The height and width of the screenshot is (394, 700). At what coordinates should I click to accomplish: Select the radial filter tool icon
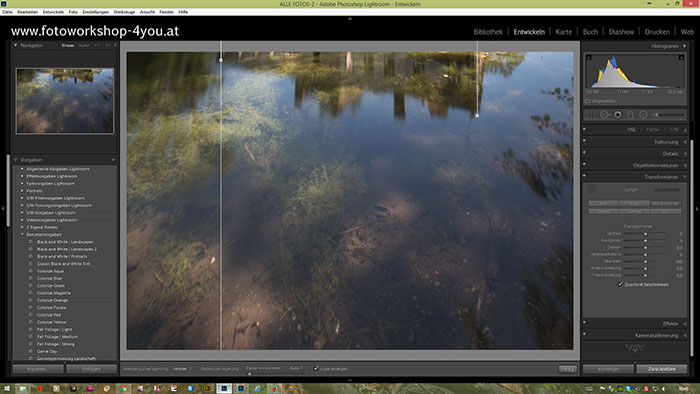click(643, 115)
